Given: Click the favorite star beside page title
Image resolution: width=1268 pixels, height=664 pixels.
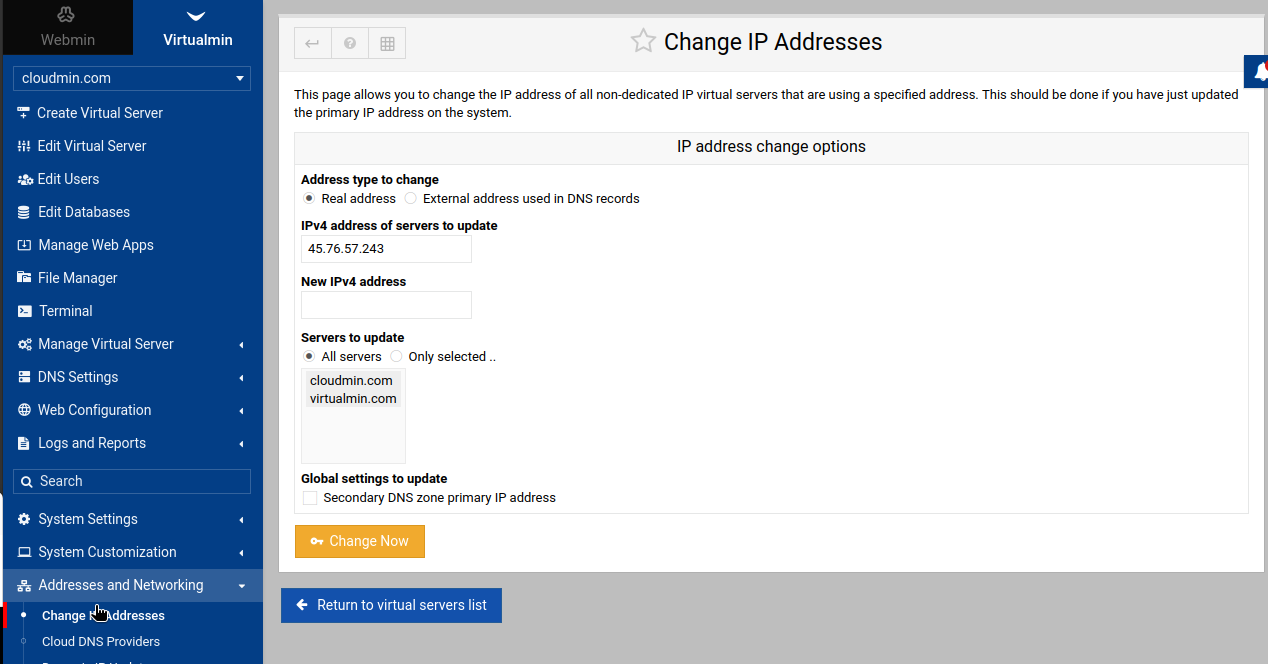Looking at the screenshot, I should [x=643, y=41].
